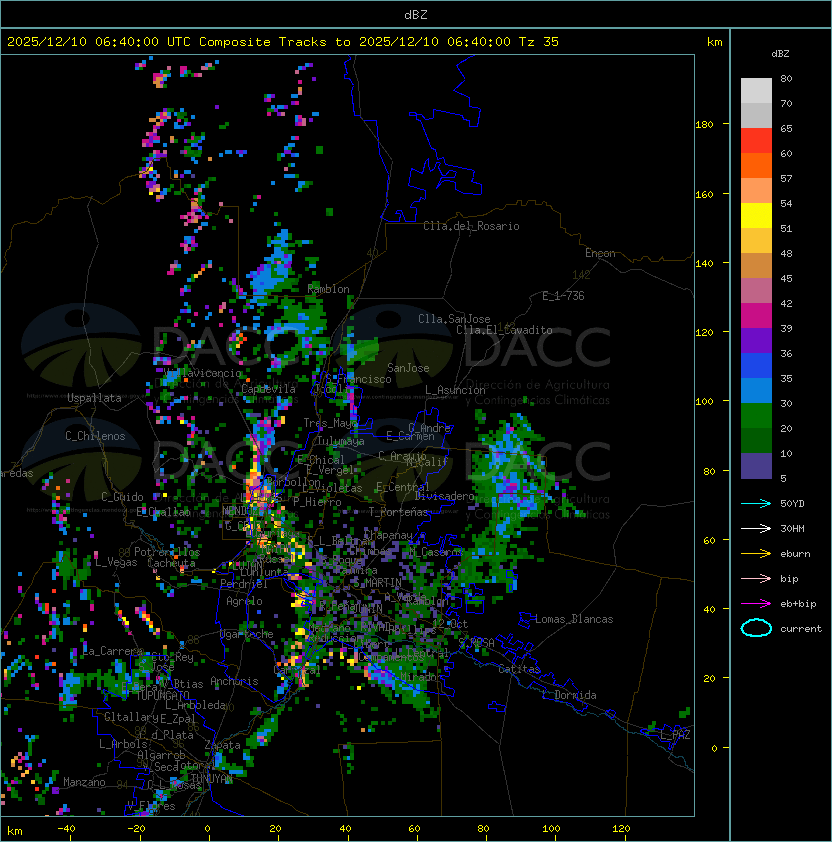Image resolution: width=832 pixels, height=842 pixels.
Task: Click the 'Agrelo' place label
Action: [244, 601]
